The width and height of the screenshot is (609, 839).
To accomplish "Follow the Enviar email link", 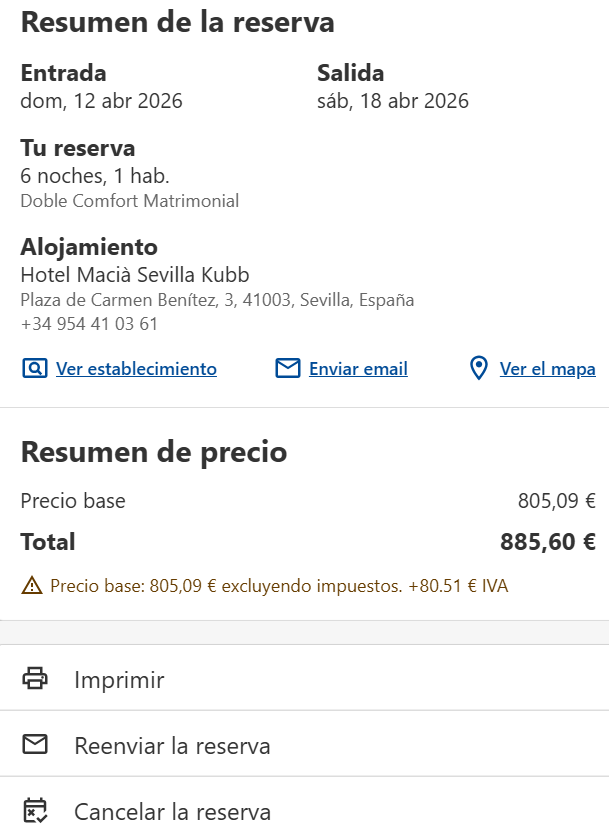I will click(x=358, y=369).
